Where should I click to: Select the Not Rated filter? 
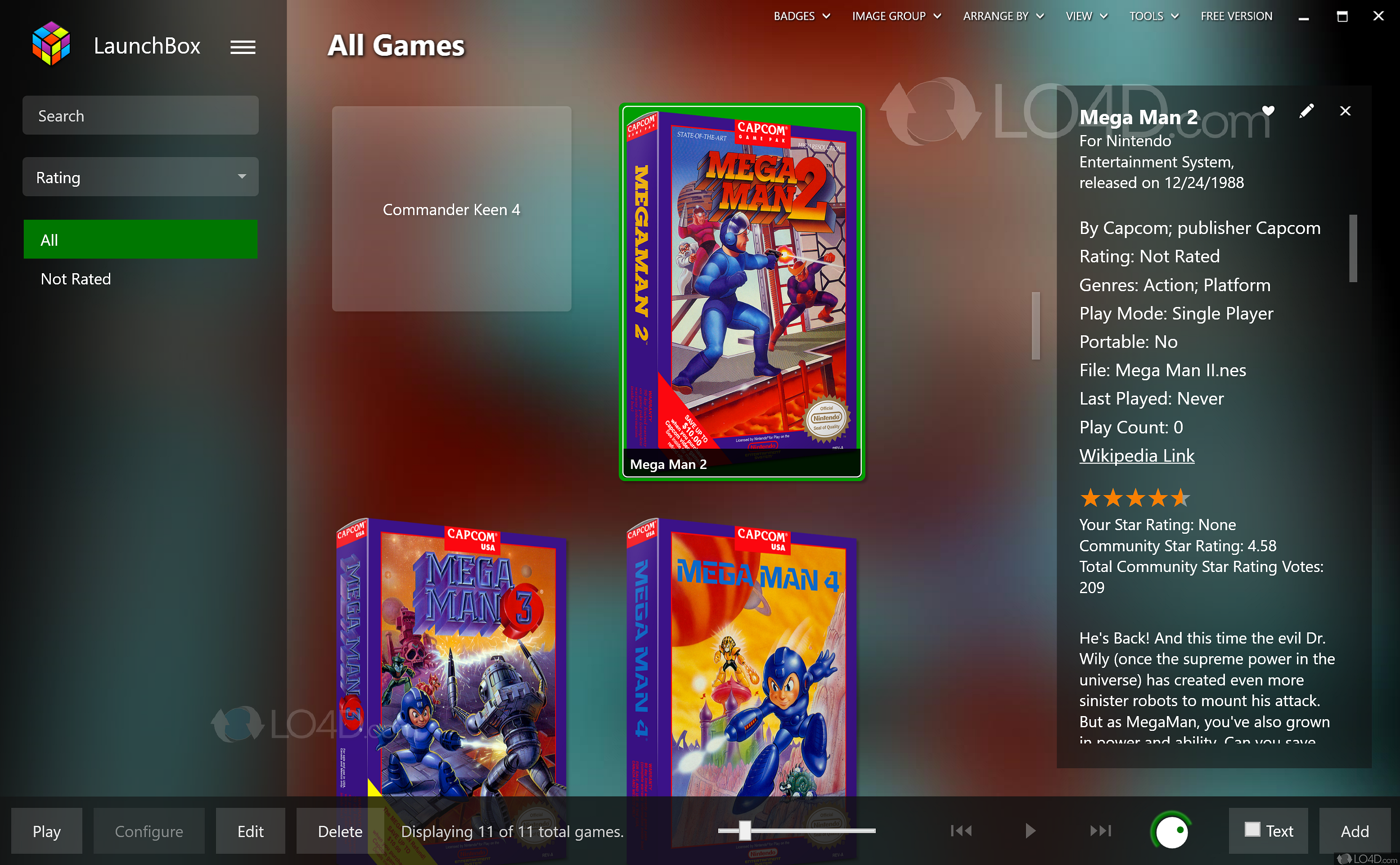coord(76,279)
